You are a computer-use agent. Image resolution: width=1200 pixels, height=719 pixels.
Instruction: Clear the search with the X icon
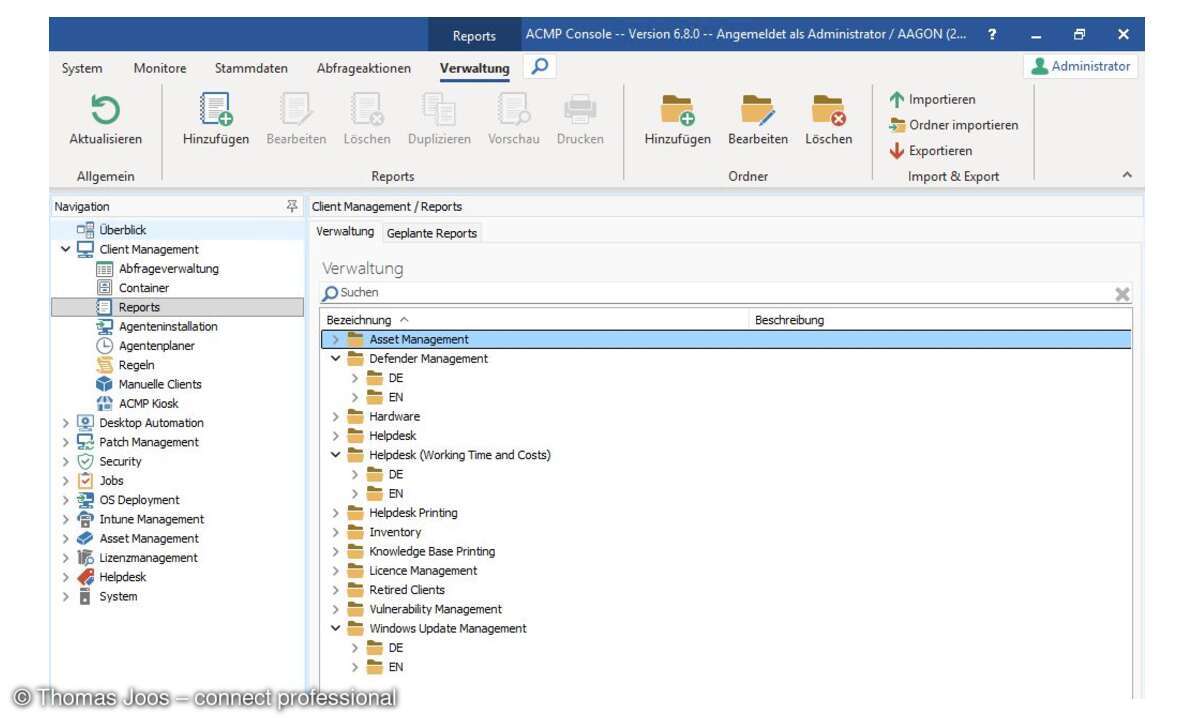tap(1122, 293)
